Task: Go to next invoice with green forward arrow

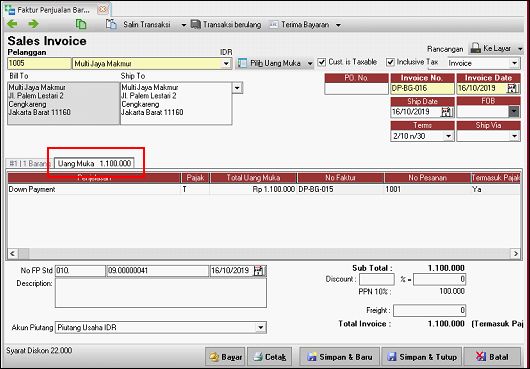Action: click(x=33, y=24)
